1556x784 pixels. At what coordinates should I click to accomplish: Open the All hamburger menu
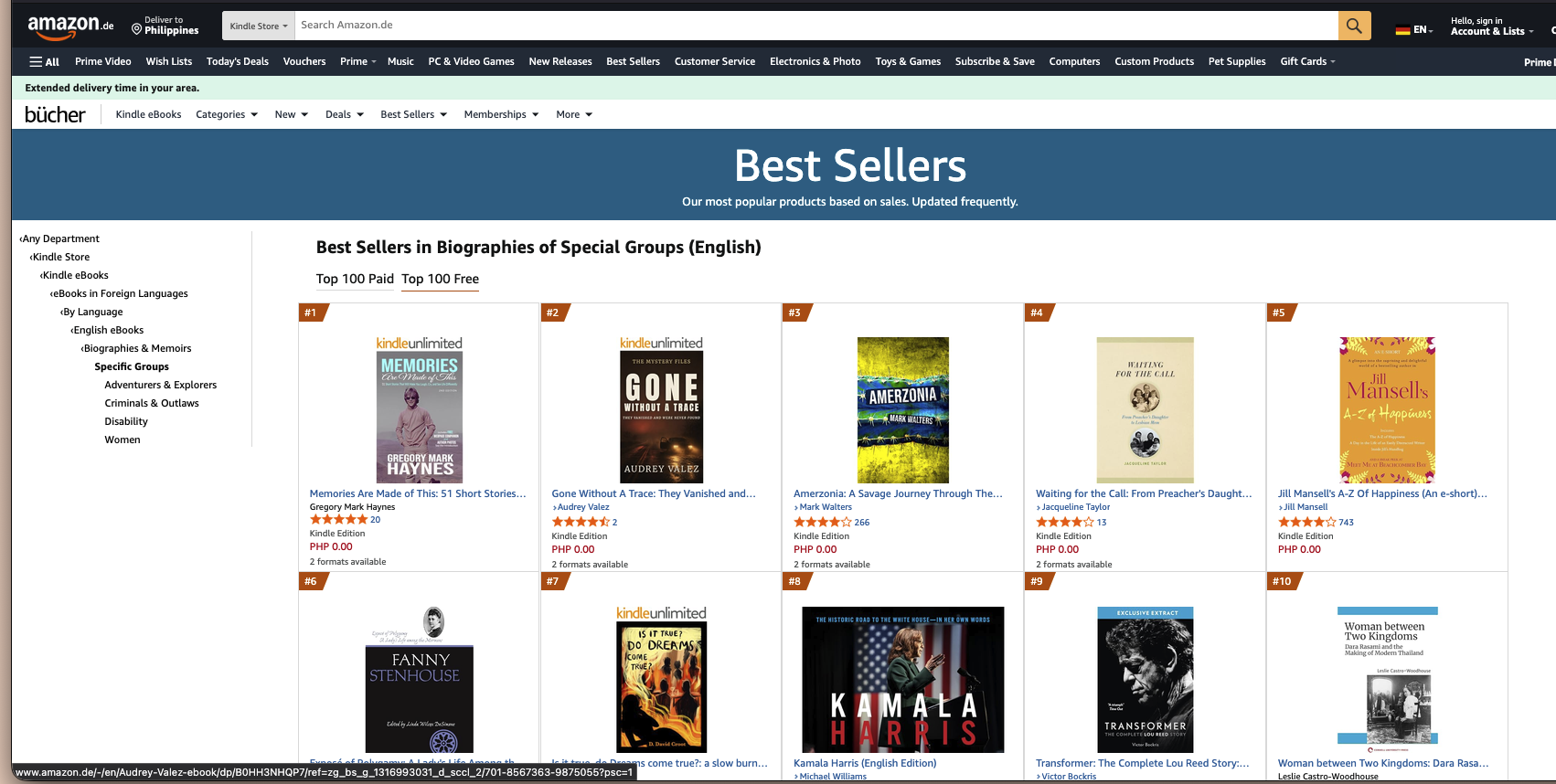[x=44, y=61]
